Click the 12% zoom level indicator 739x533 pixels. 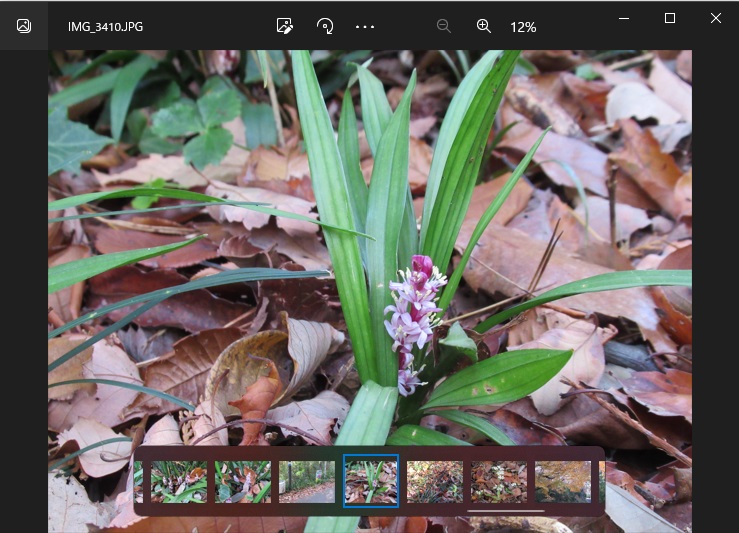tap(523, 27)
